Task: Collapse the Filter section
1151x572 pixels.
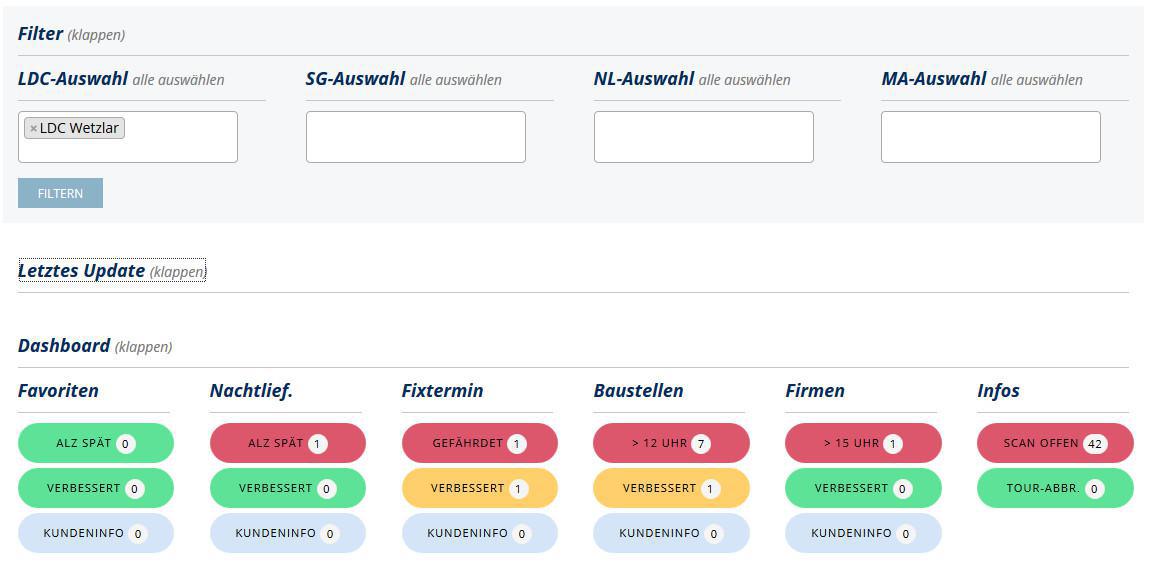Action: point(96,35)
